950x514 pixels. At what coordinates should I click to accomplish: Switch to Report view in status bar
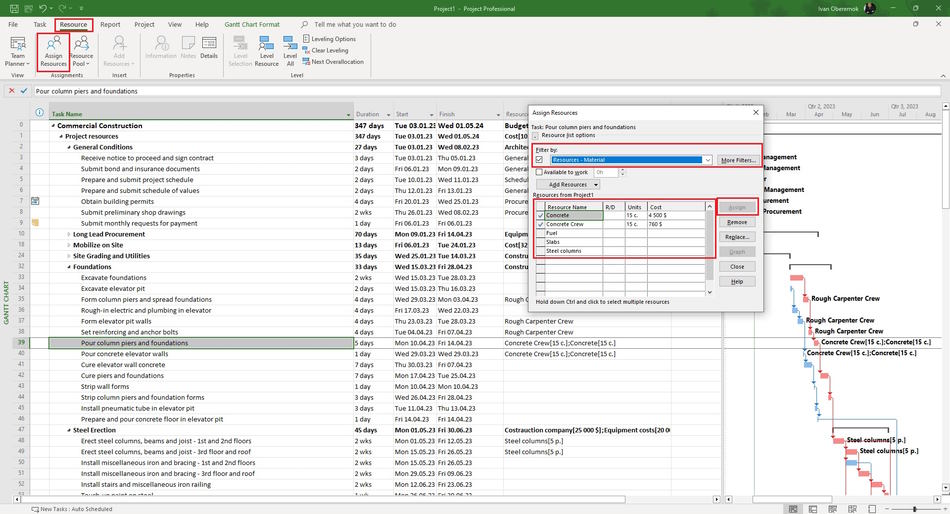[872, 509]
